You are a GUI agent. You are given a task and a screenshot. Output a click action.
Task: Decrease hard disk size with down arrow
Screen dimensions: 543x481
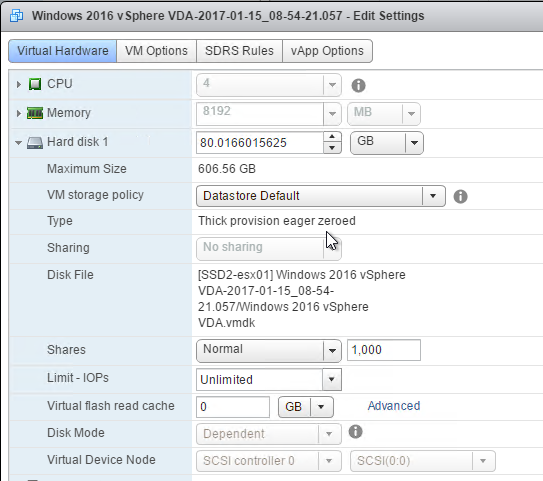tap(332, 148)
